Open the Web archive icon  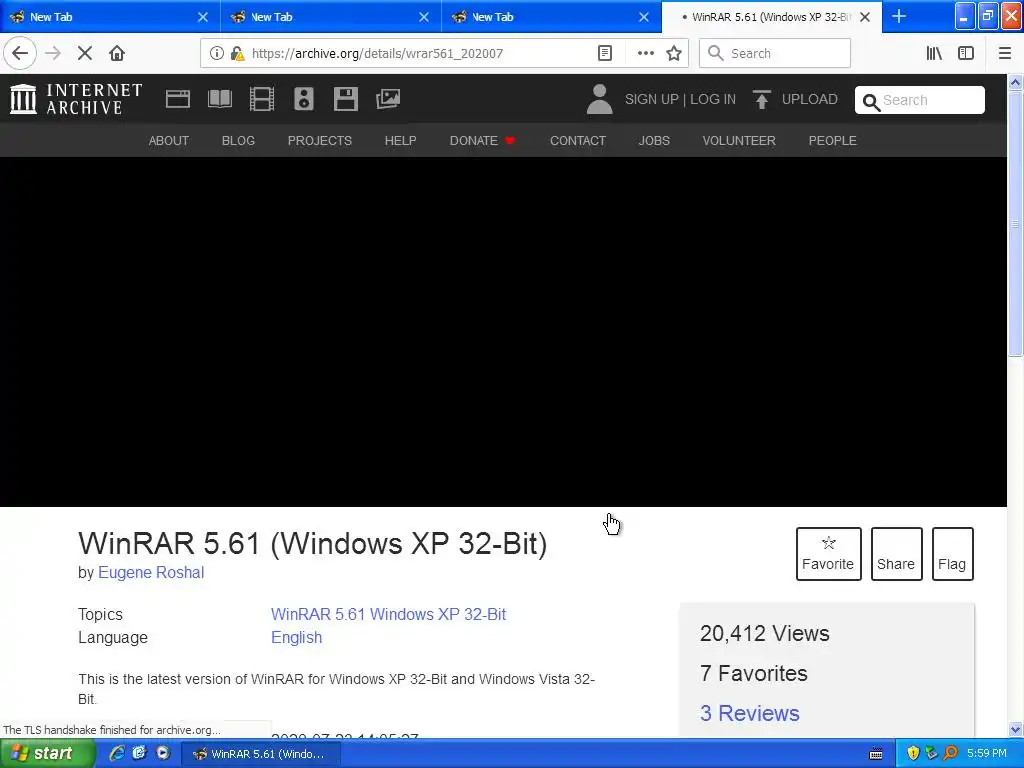pyautogui.click(x=178, y=99)
